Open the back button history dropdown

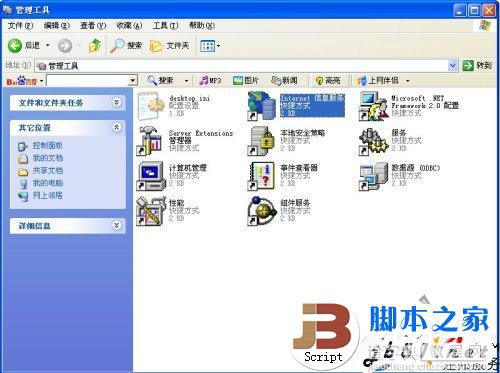pos(48,45)
